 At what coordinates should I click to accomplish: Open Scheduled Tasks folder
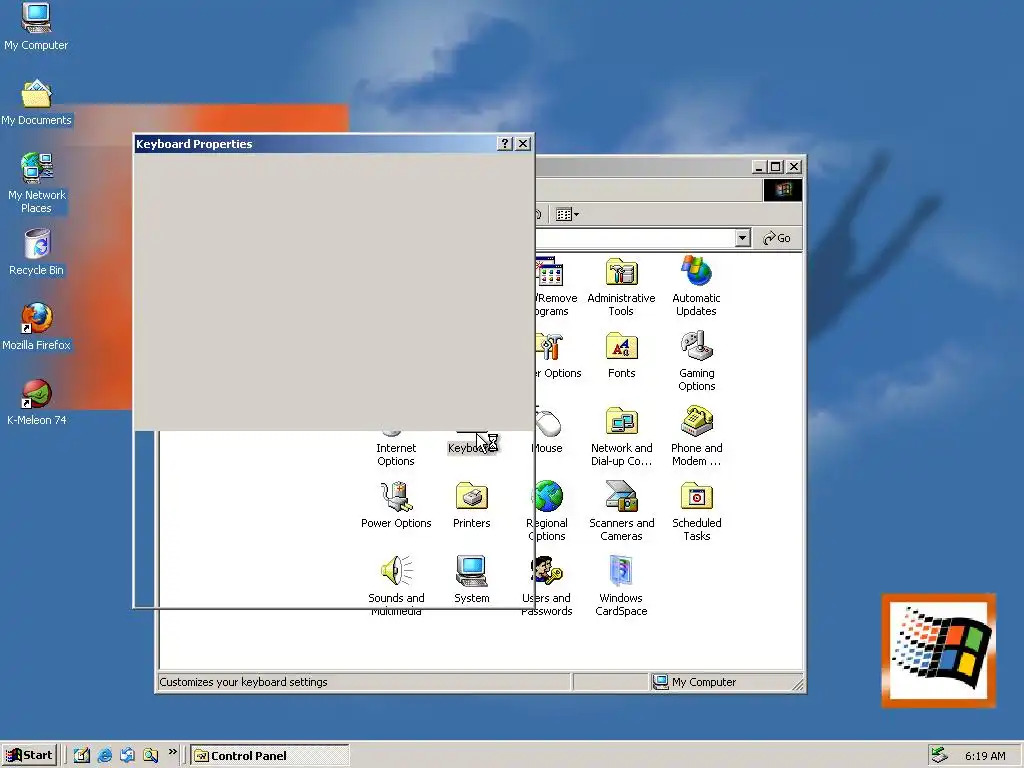[x=696, y=512]
